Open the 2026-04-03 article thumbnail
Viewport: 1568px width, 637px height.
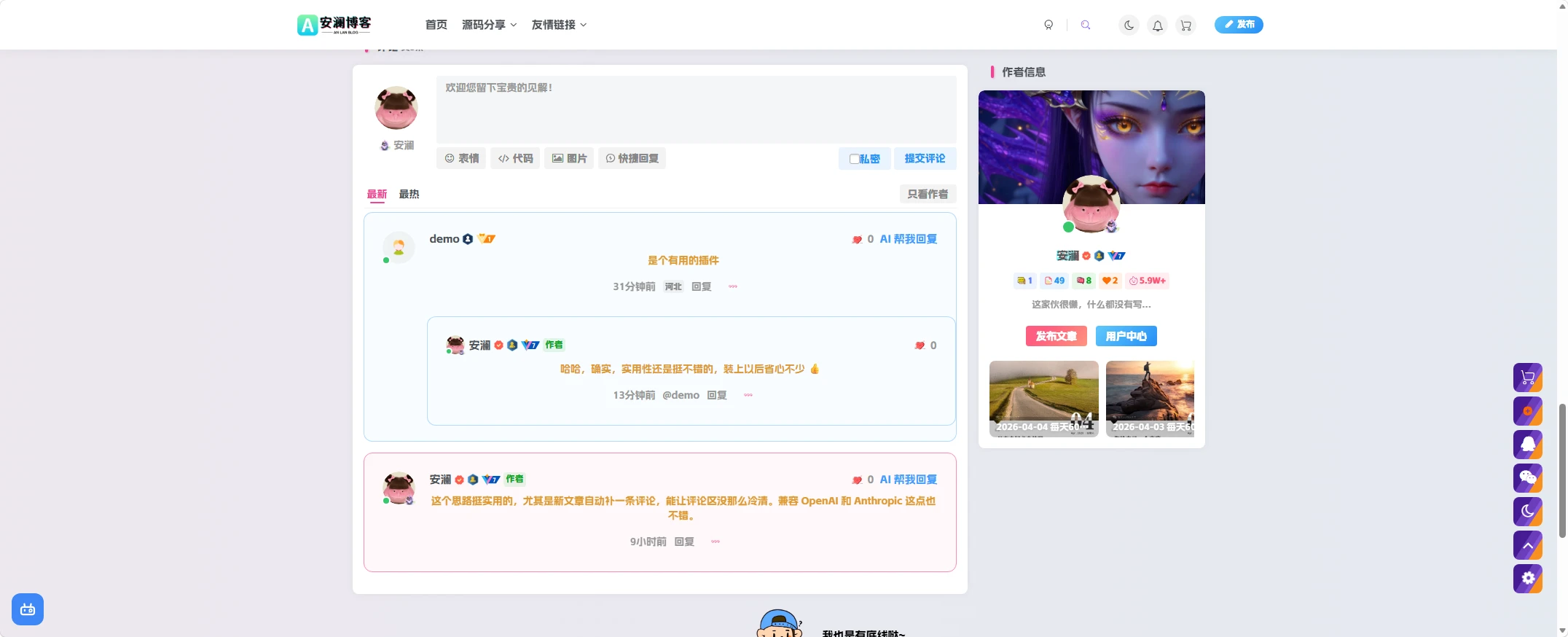1150,399
